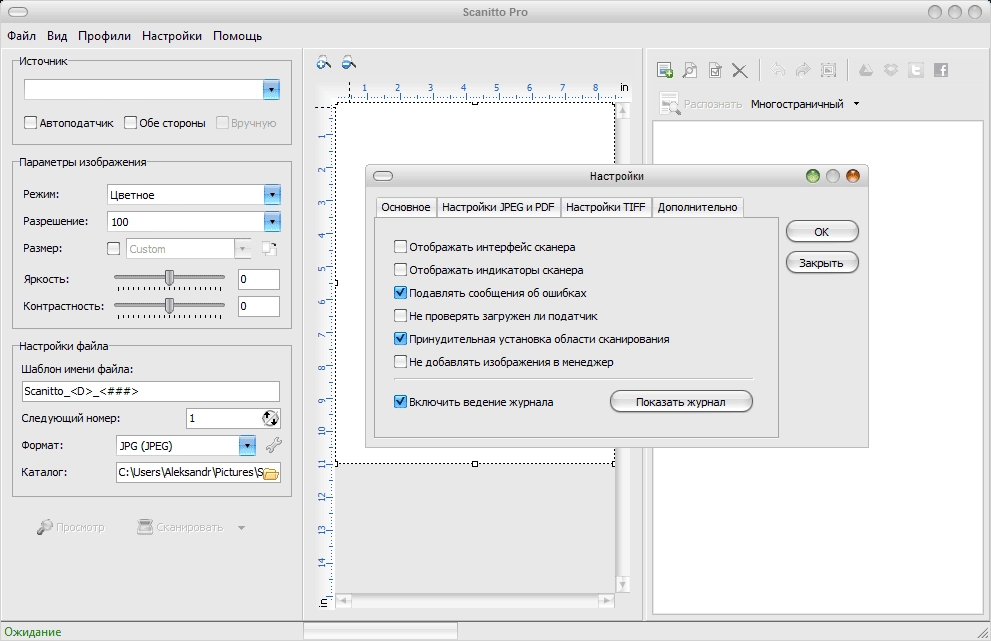Uncheck Включить ведение журнала
The width and height of the screenshot is (991, 641).
click(400, 401)
